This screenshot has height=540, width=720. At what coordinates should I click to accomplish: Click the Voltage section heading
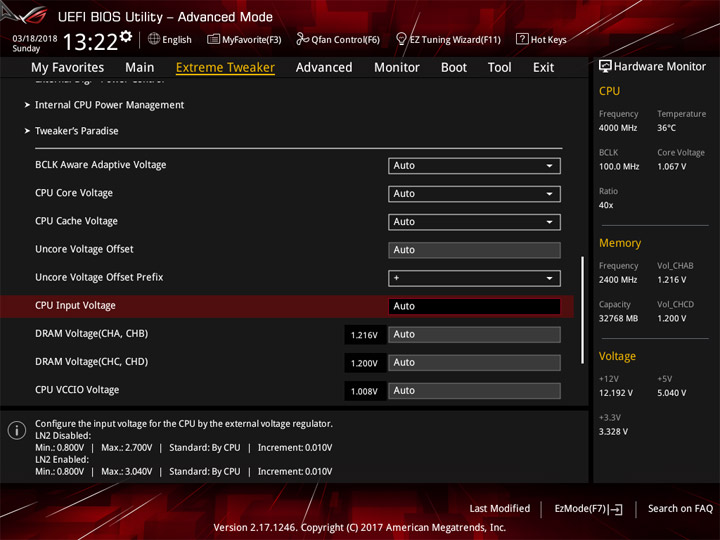617,356
